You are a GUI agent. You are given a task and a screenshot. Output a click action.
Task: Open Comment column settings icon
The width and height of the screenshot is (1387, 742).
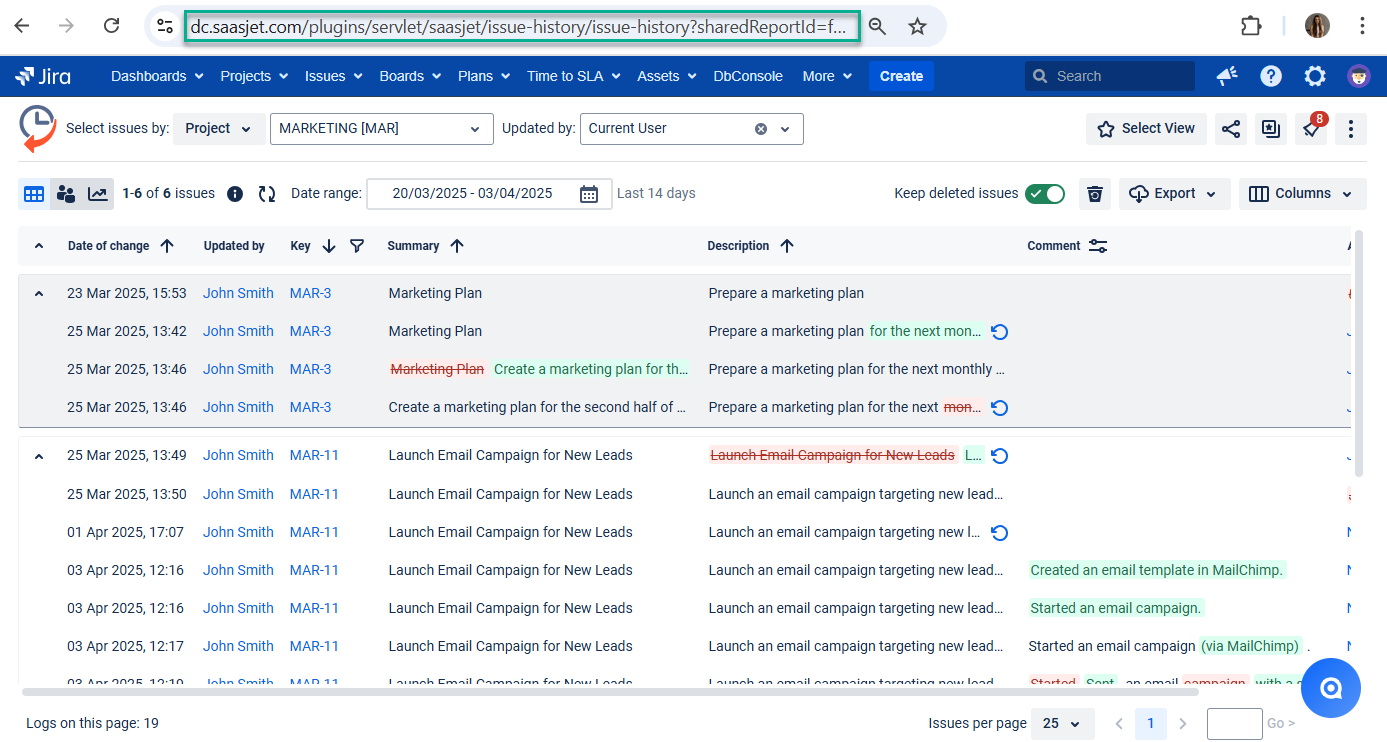(1098, 246)
